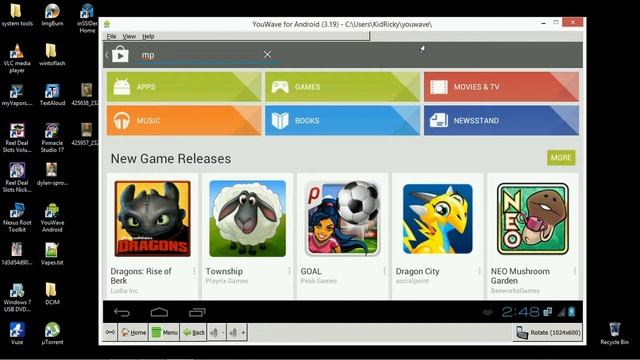Screen dimensions: 640x360
Task: Open overflow menu for Dragons: Rise of Berk
Action: 194,271
